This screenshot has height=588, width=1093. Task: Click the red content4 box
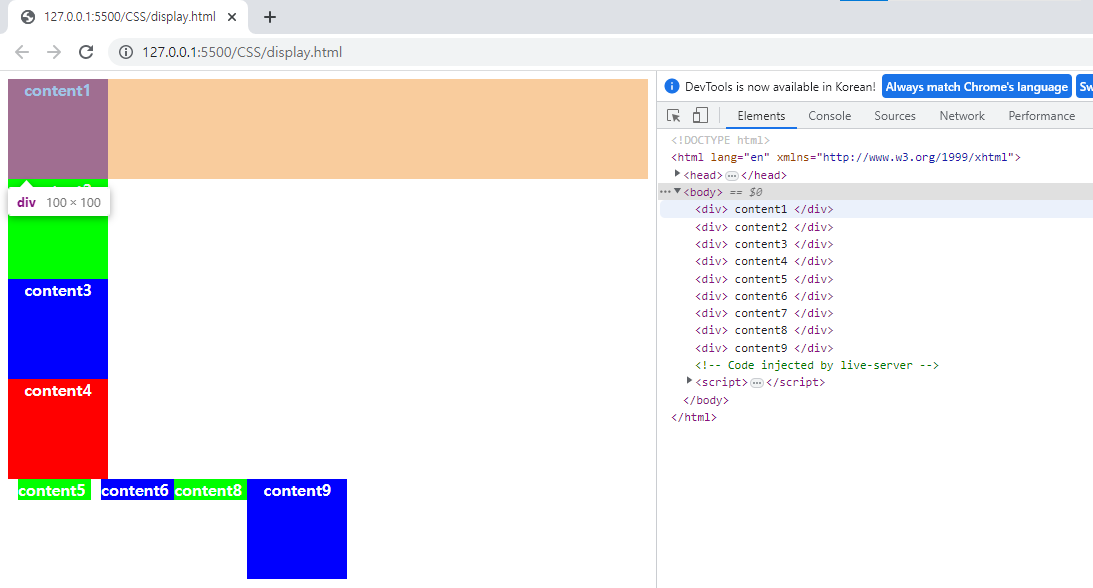pyautogui.click(x=58, y=428)
